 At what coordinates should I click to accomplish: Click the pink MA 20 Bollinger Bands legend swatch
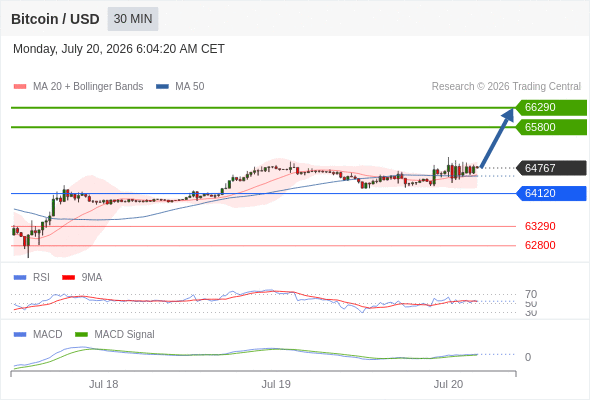(x=20, y=87)
